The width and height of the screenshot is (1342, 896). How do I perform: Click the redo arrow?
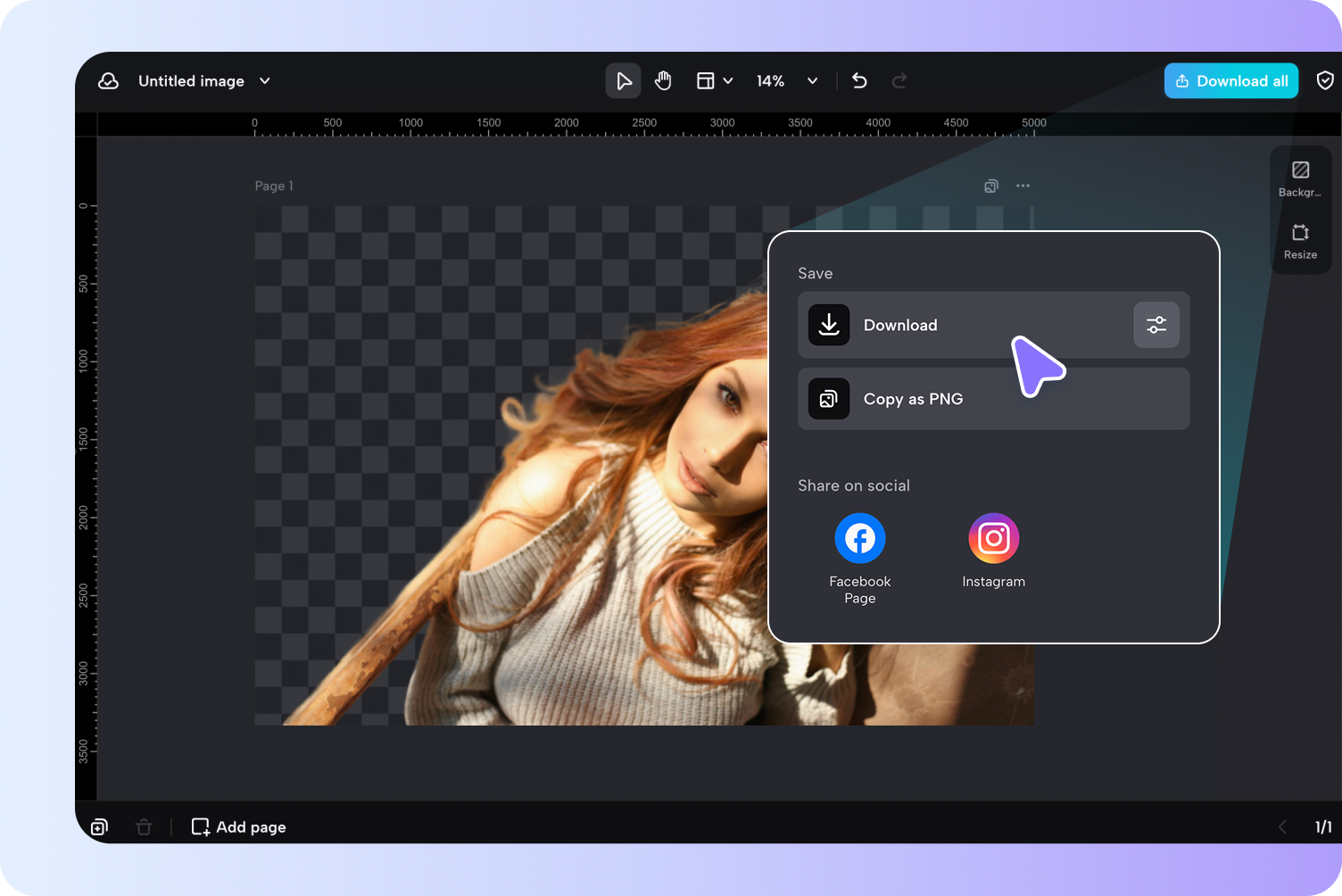899,80
